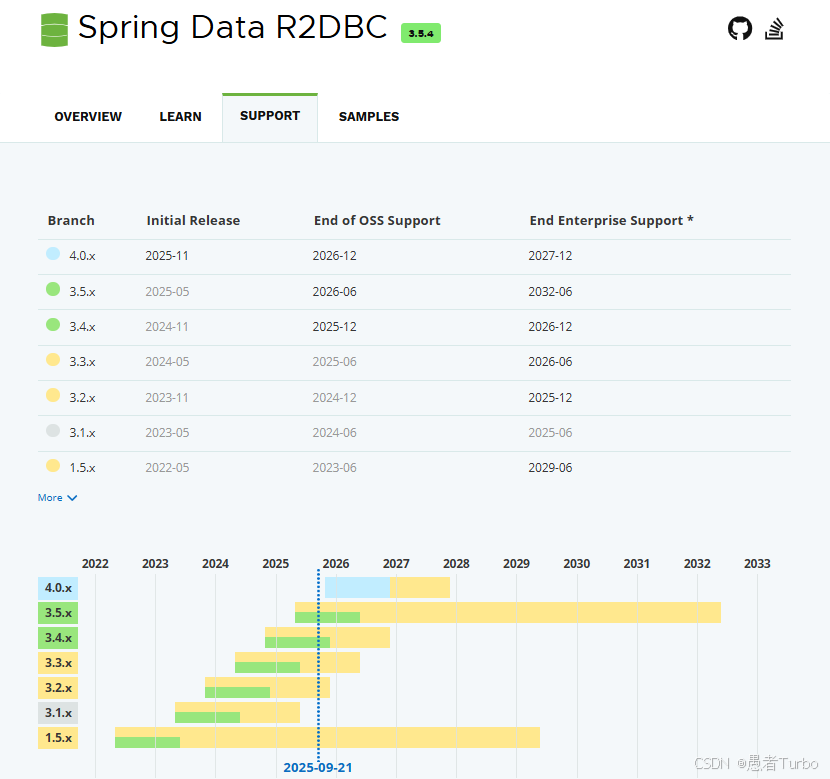Click the 2022-05 initial release cell
Screen dimensions: 830x779
[167, 468]
